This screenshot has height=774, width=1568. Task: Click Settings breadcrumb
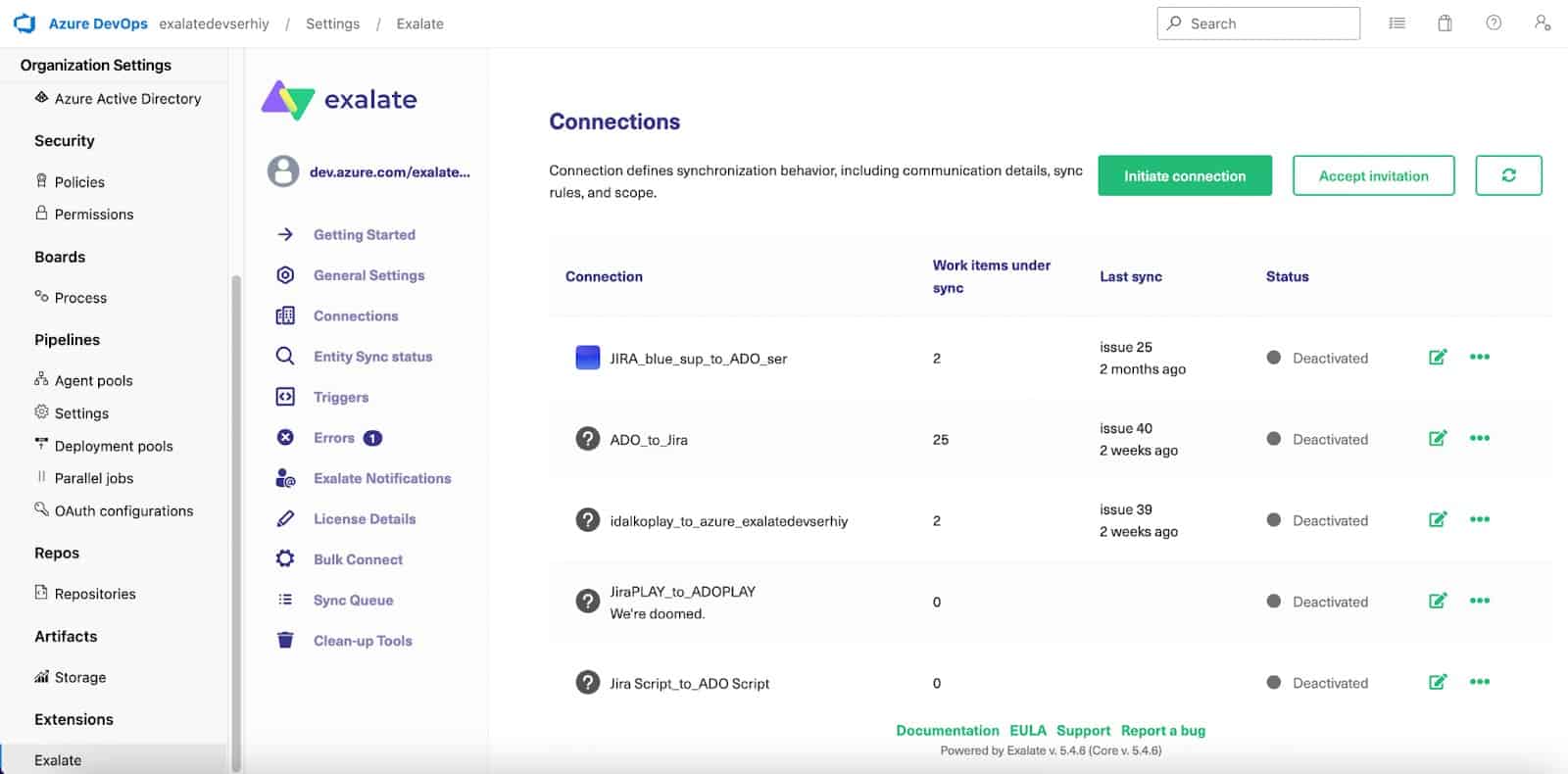point(332,24)
